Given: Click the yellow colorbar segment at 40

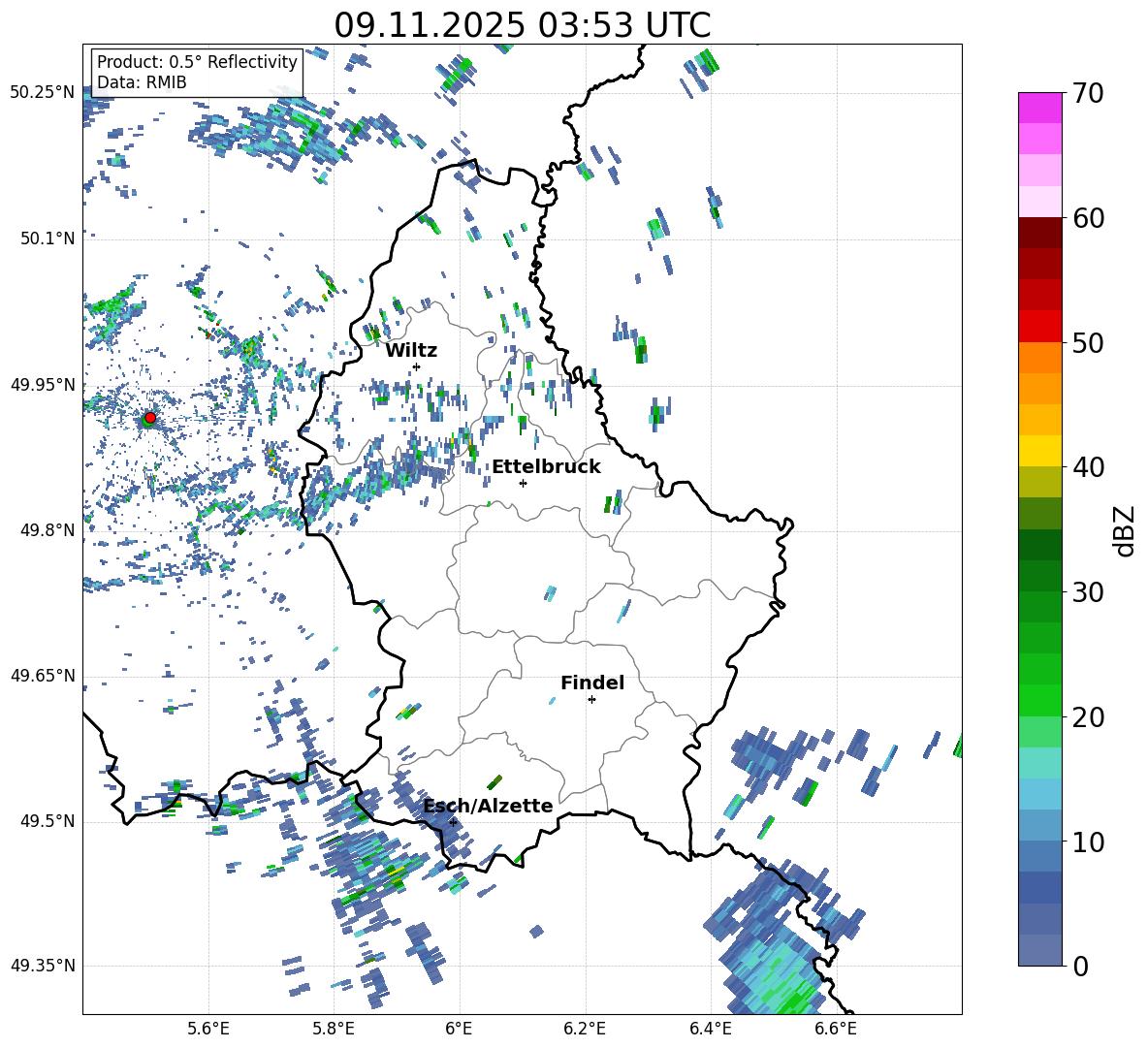Looking at the screenshot, I should click(x=1039, y=451).
